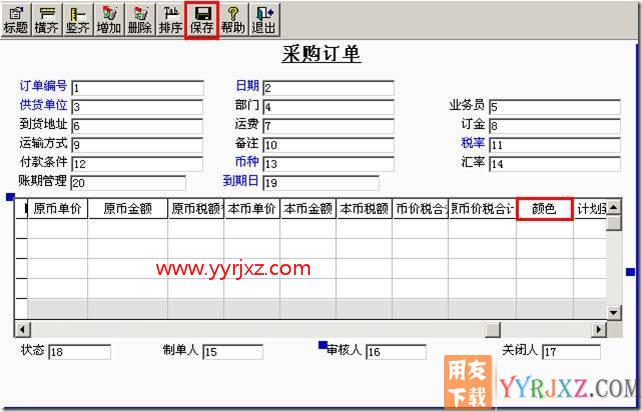
Task: Select the 竖齐 vertical align tool
Action: coord(77,19)
